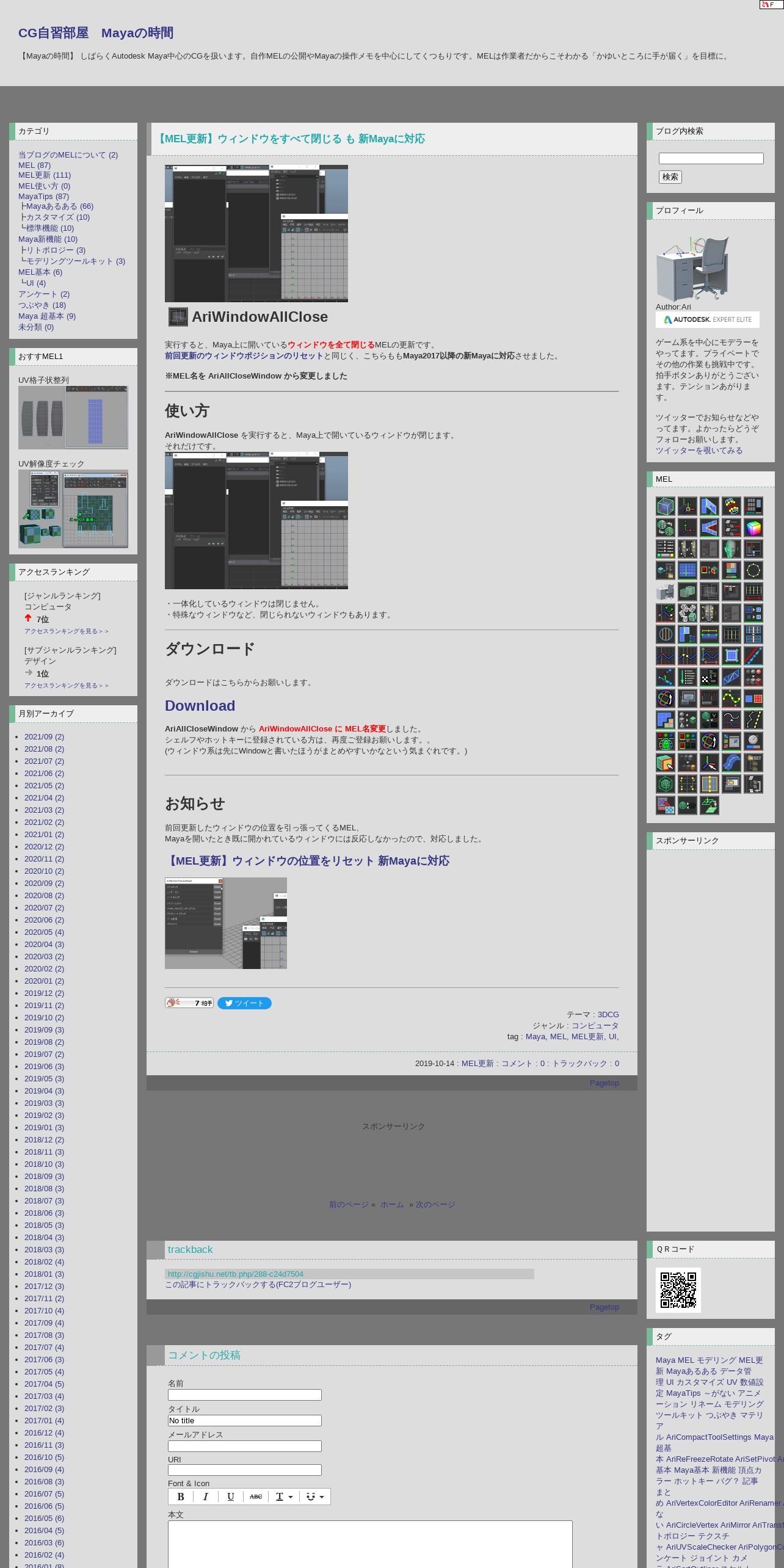Open the blue and red squares MEL icon
The height and width of the screenshot is (1568, 784).
[x=753, y=699]
